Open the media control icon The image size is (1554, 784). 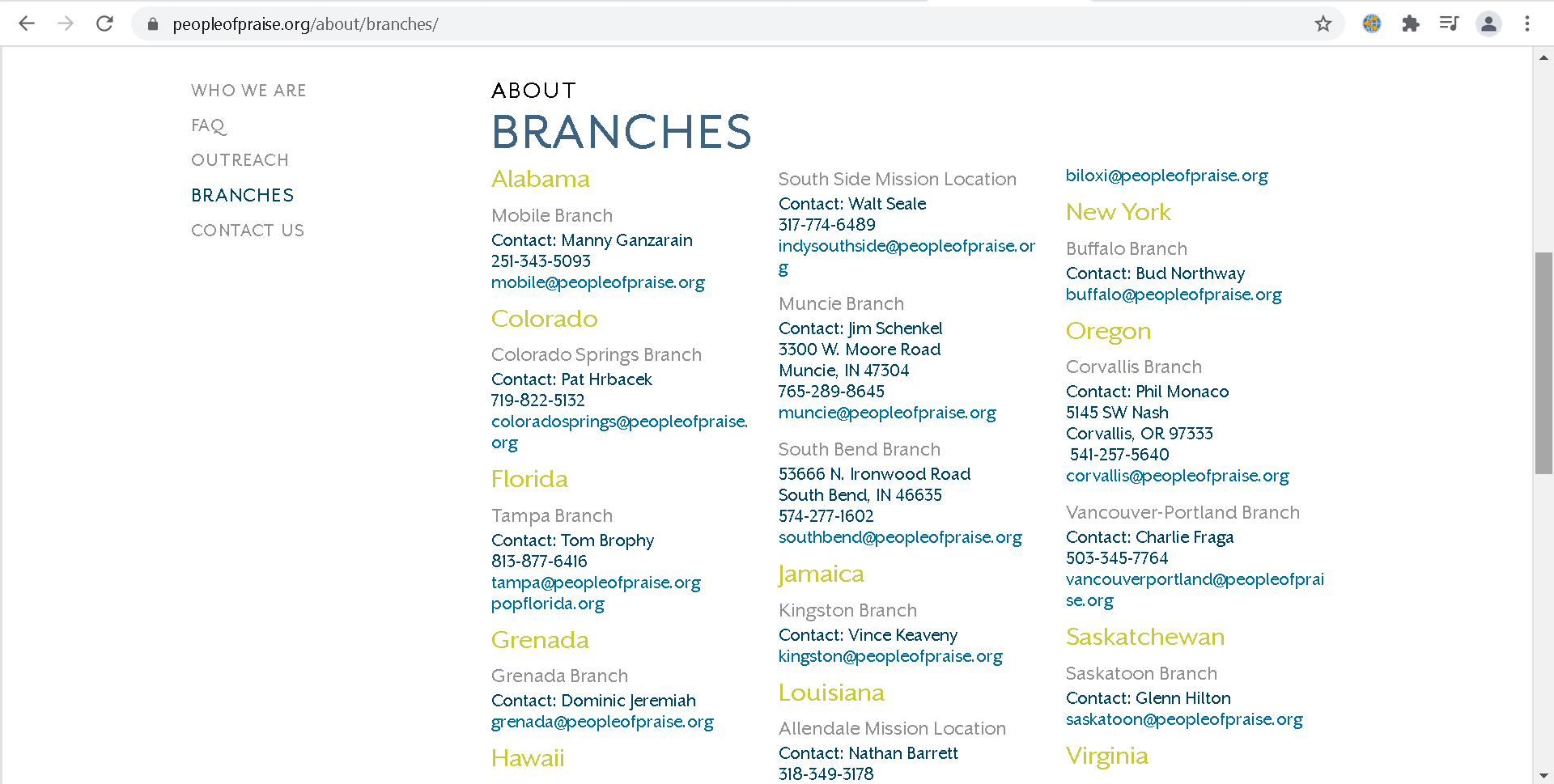coord(1450,24)
